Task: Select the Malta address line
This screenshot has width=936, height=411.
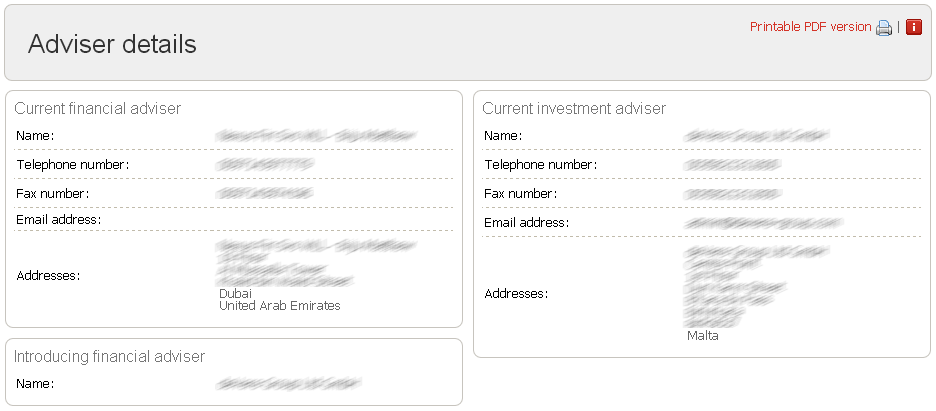Action: 703,336
